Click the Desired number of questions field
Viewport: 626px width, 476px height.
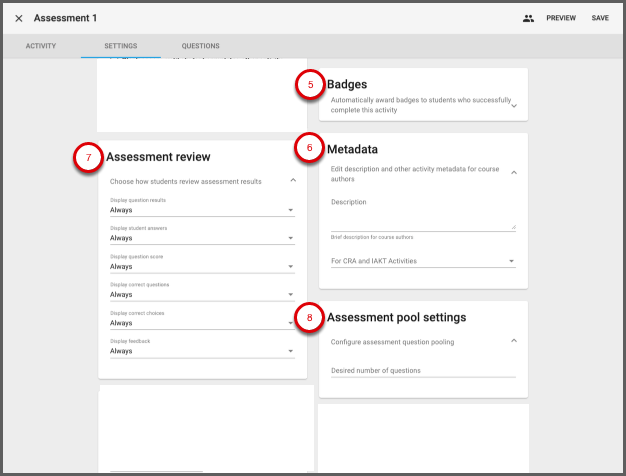[422, 370]
